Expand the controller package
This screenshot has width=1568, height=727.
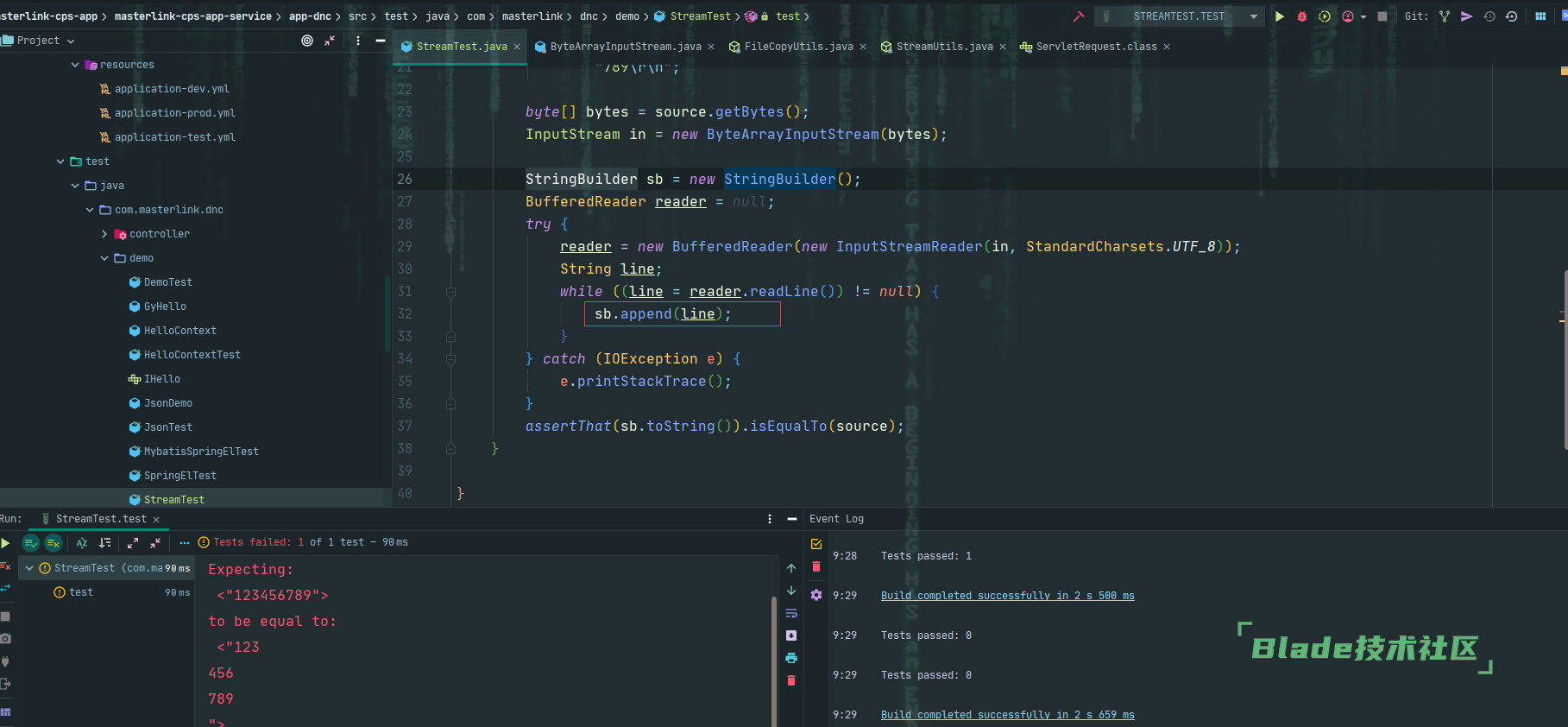pos(104,234)
